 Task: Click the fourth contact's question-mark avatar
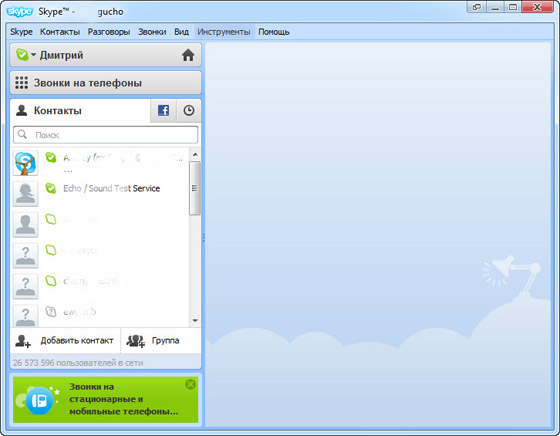[25, 255]
